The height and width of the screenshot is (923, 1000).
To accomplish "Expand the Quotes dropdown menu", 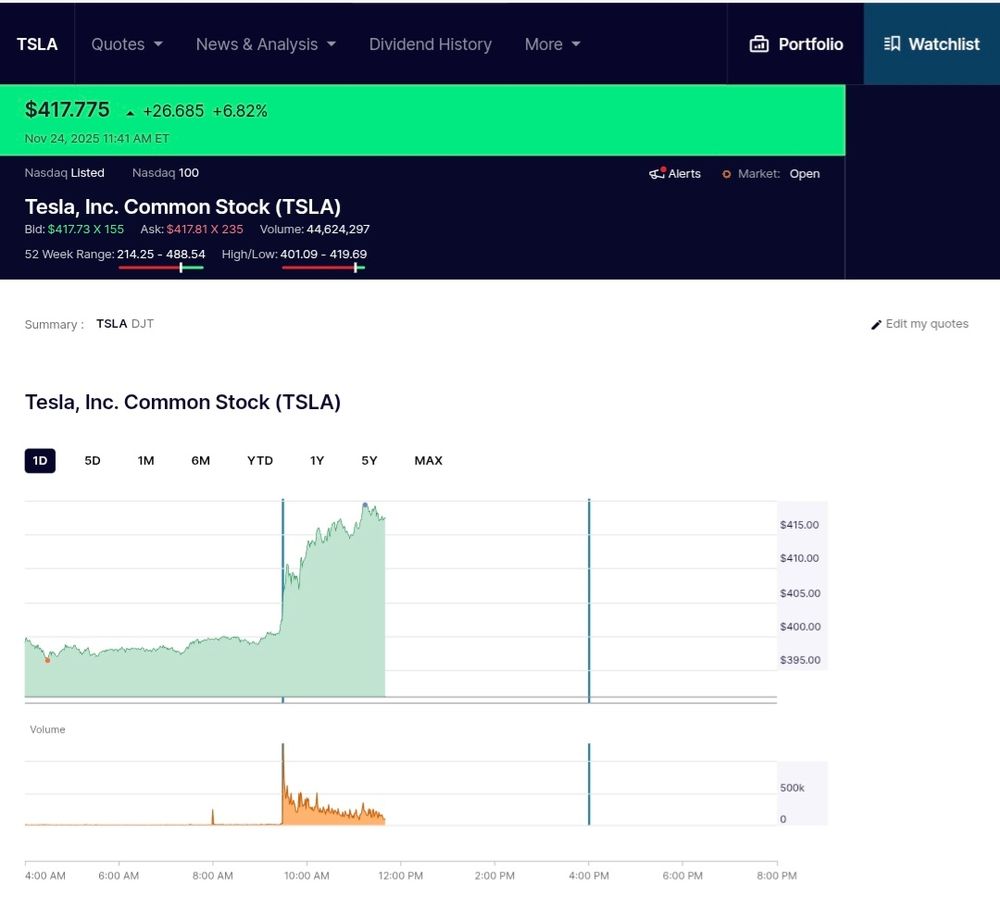I will point(127,44).
